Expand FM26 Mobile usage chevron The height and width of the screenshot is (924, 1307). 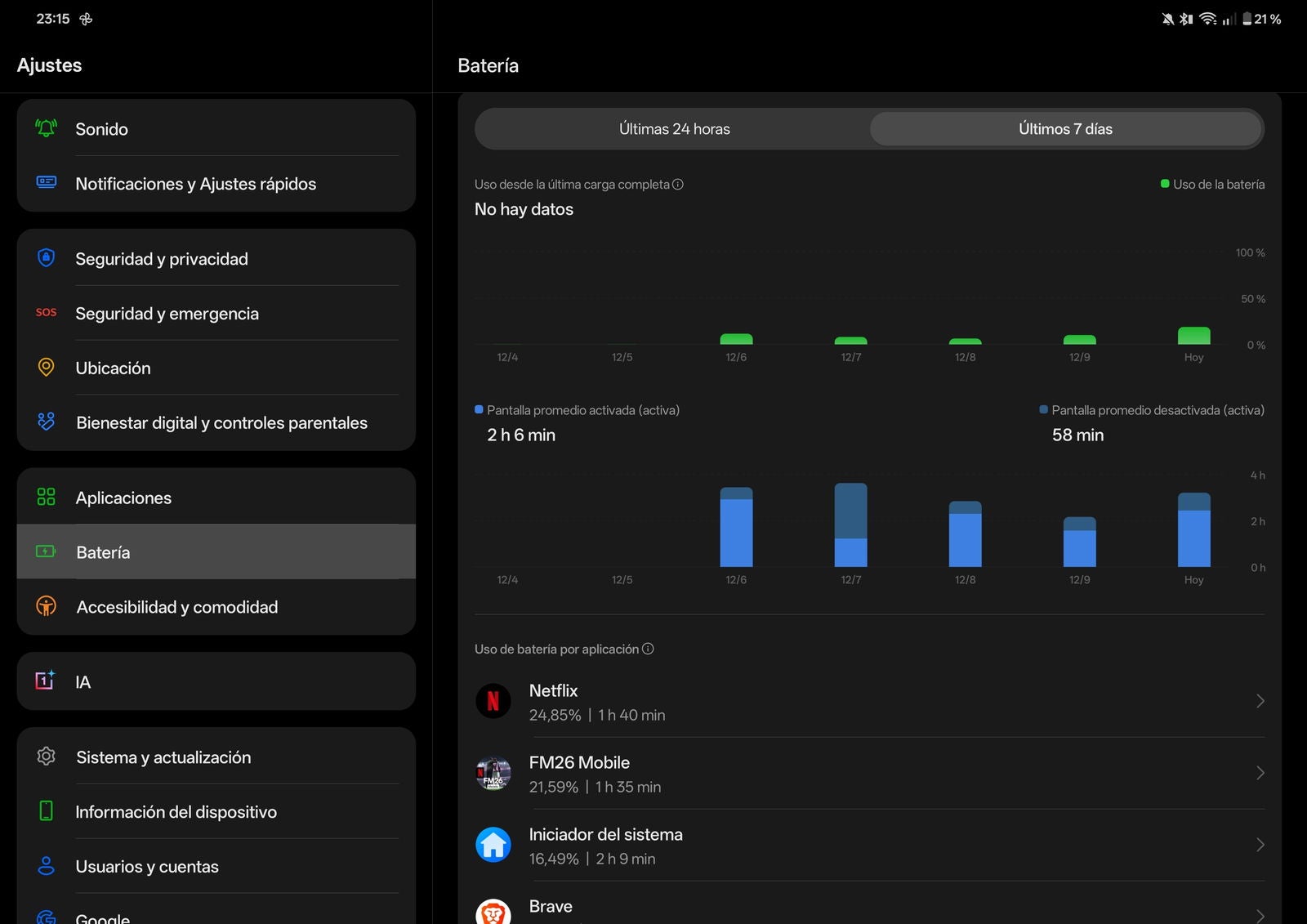(x=1260, y=773)
